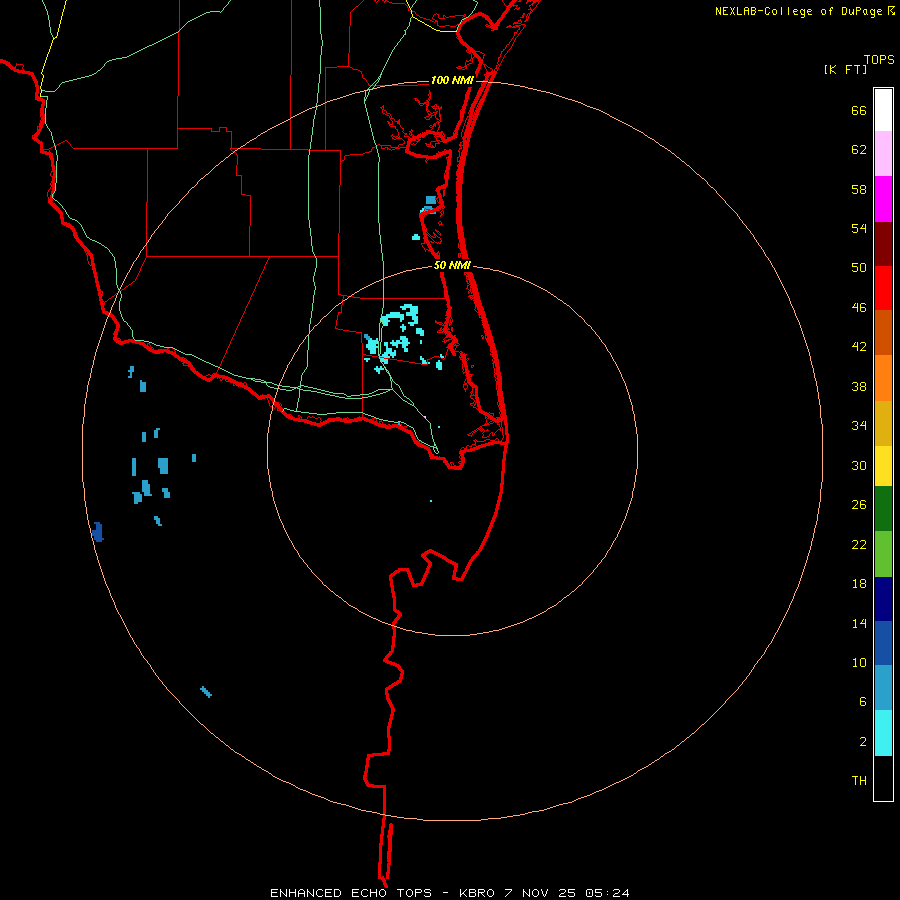
Task: Click the 50 NMI range ring label
Action: click(452, 265)
